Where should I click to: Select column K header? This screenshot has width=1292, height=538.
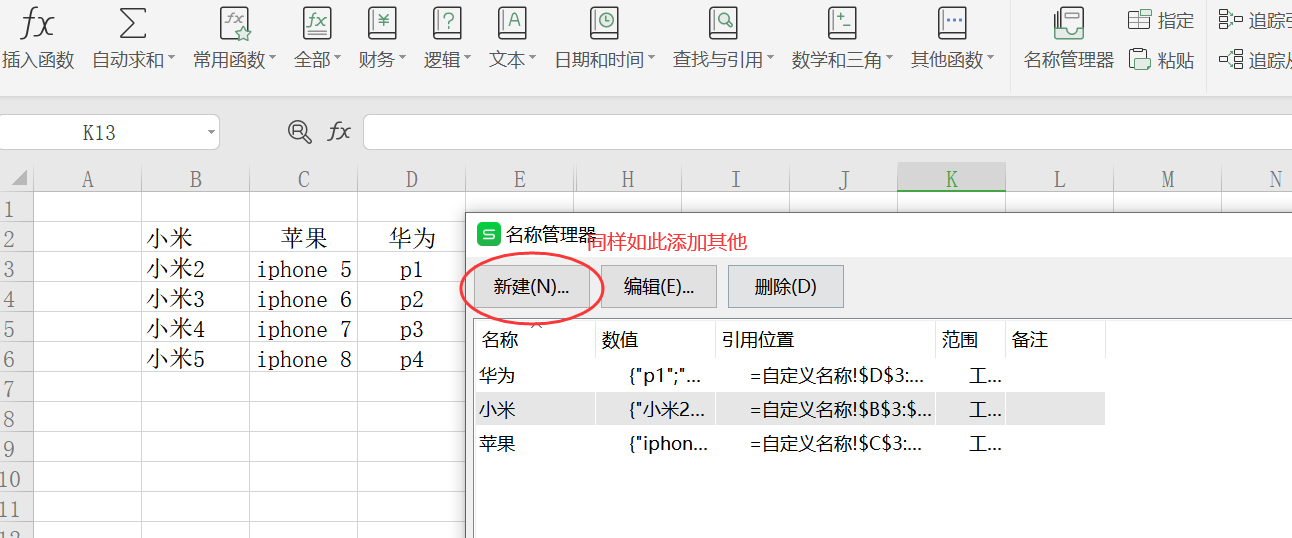(x=952, y=179)
